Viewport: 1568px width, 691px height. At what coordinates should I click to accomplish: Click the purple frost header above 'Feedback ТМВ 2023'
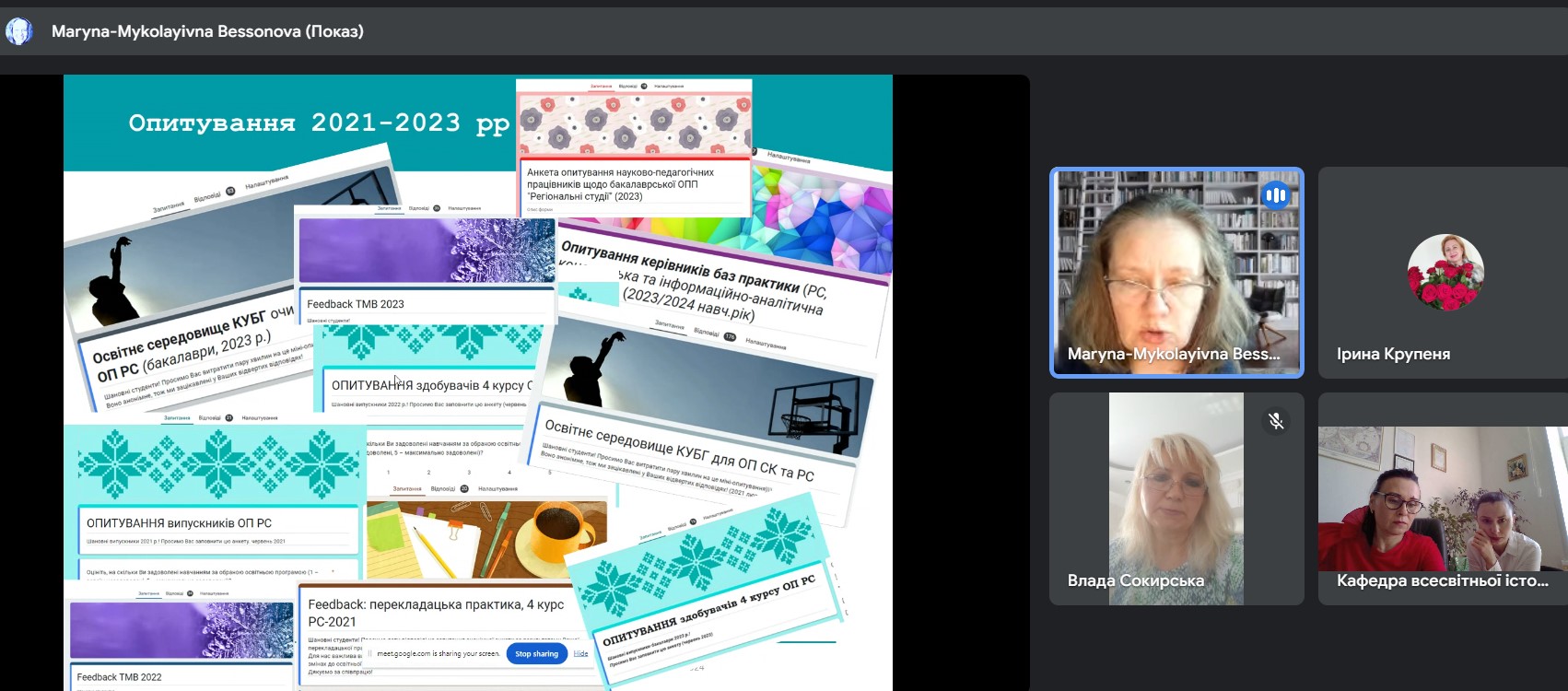pos(427,250)
